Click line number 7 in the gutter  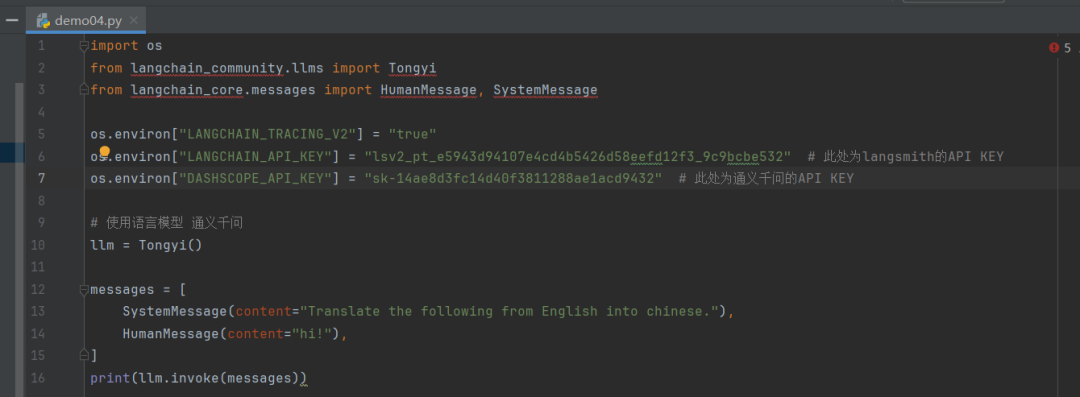(x=41, y=179)
